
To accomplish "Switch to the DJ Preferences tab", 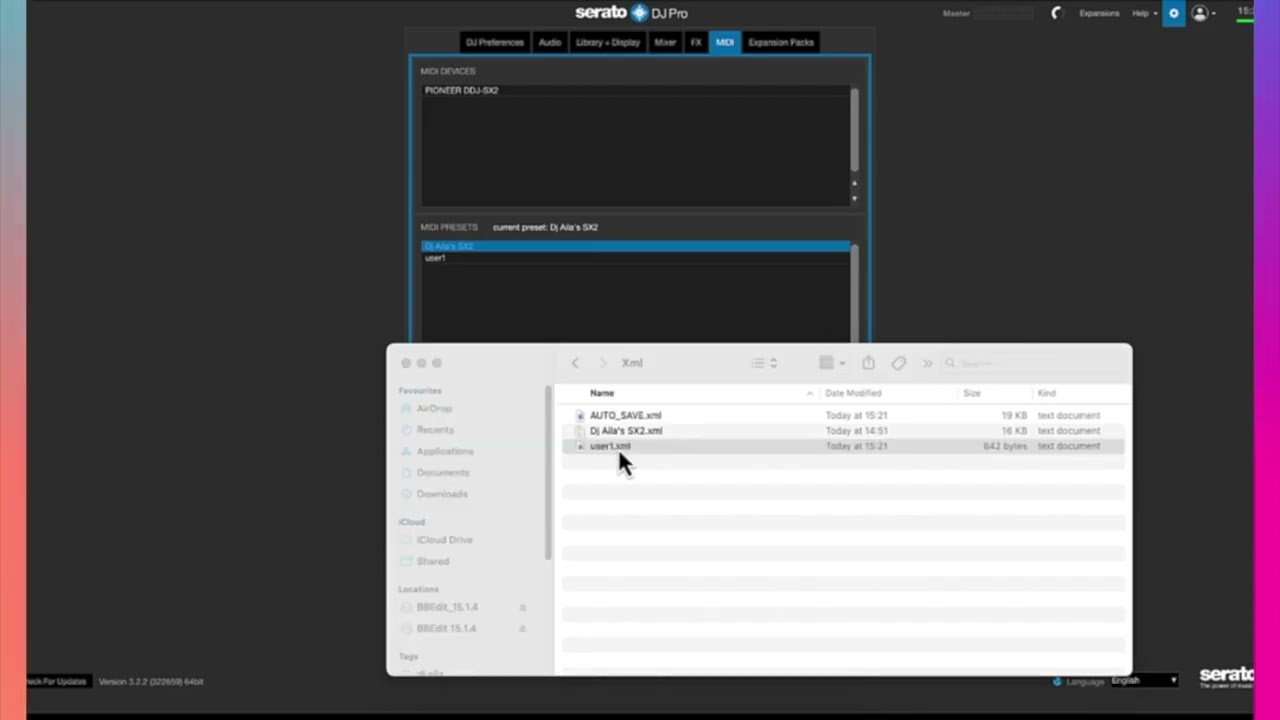I will pyautogui.click(x=495, y=42).
